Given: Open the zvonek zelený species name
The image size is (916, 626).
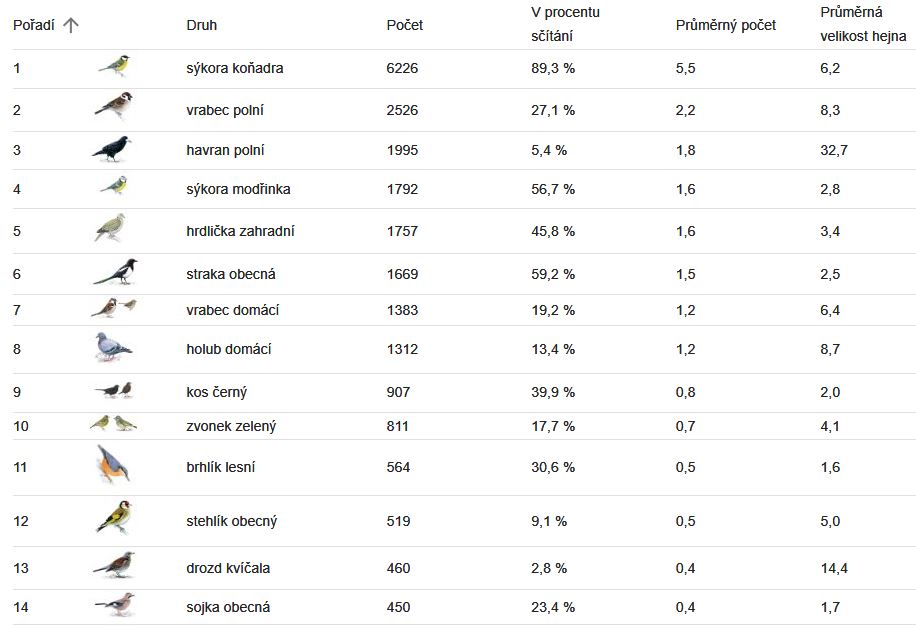Looking at the screenshot, I should point(231,426).
